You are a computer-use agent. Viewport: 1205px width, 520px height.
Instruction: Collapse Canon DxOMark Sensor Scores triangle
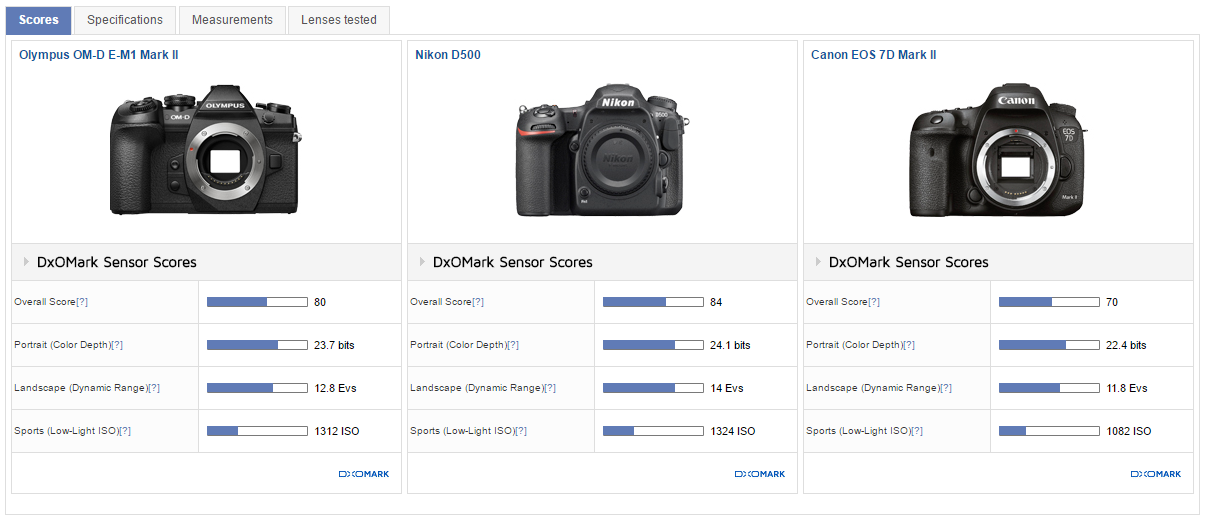pyautogui.click(x=818, y=262)
